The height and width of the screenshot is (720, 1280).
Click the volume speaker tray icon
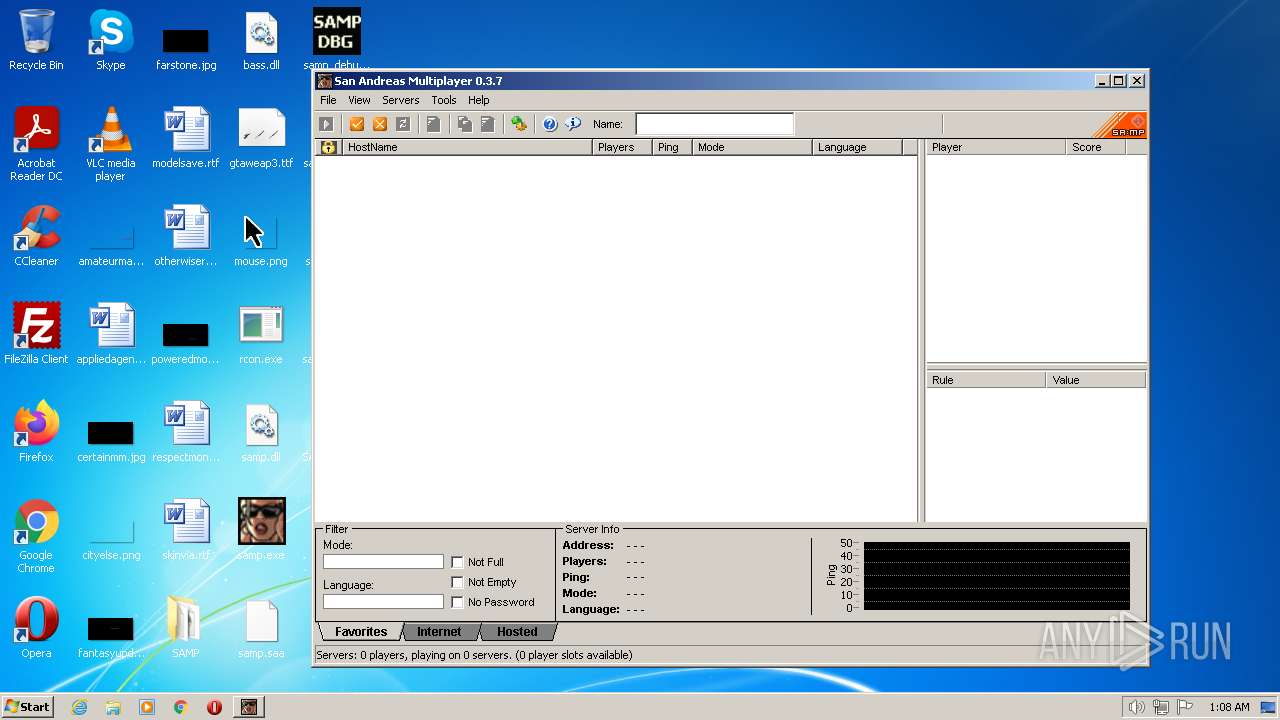tap(1136, 707)
